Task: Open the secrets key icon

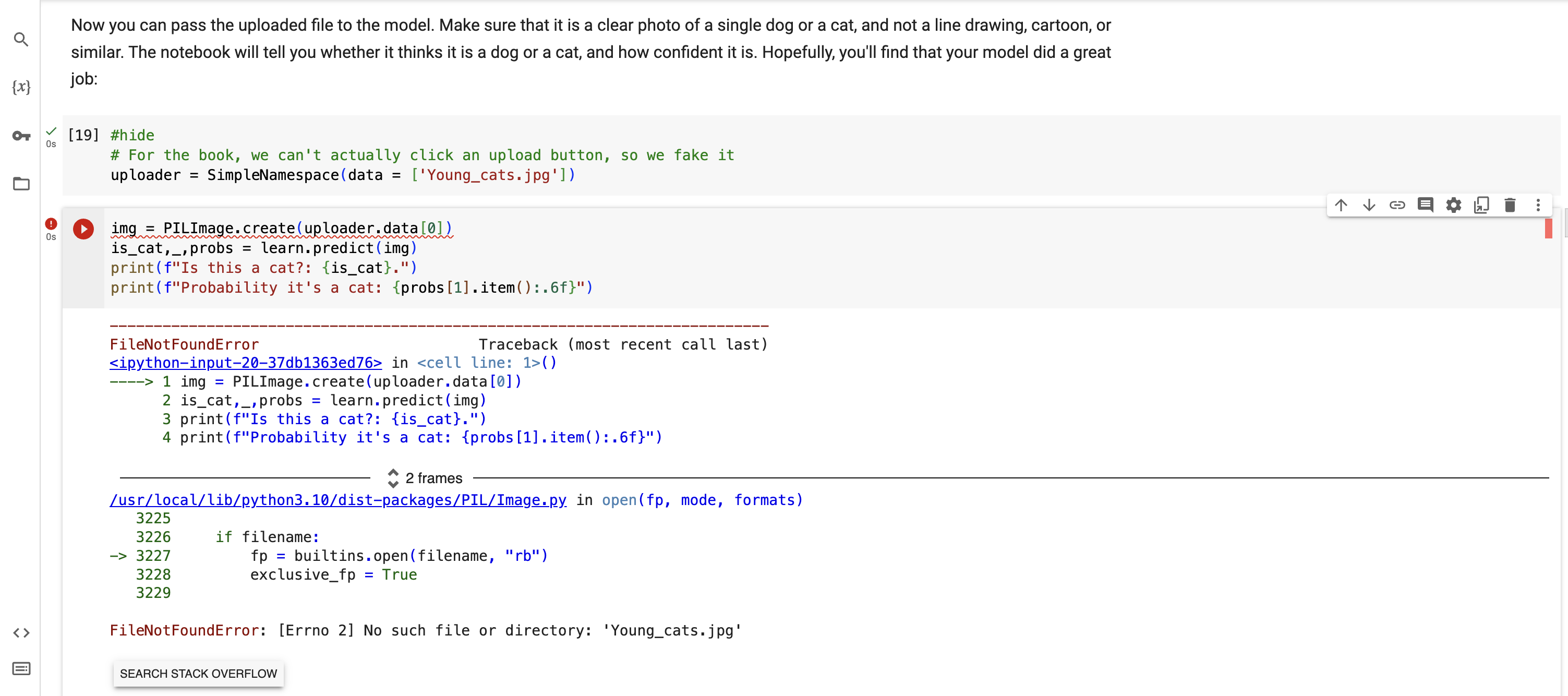Action: (21, 136)
